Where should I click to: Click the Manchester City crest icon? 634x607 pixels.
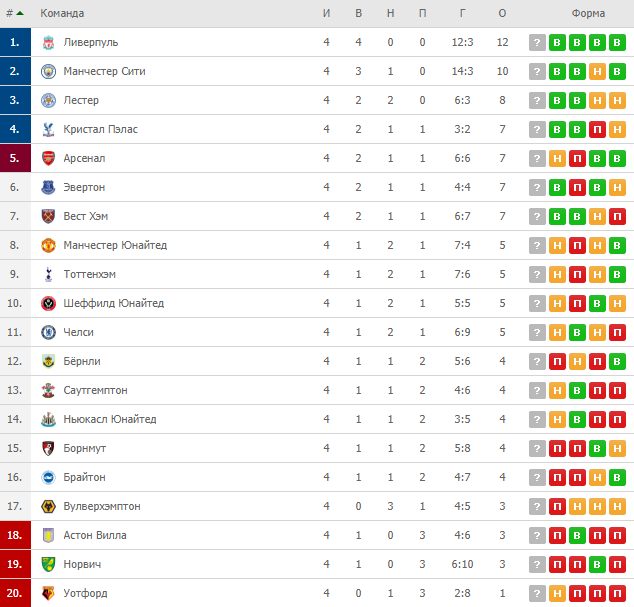(48, 71)
